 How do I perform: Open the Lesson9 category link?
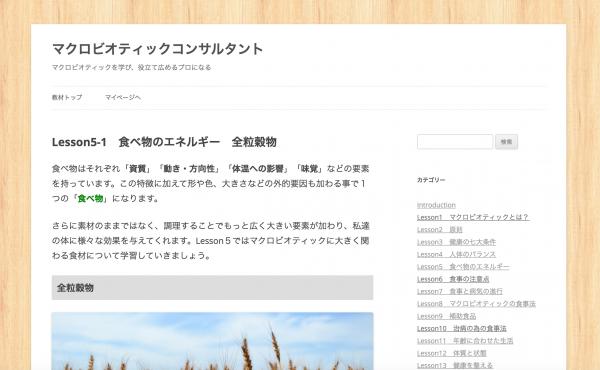tap(447, 316)
